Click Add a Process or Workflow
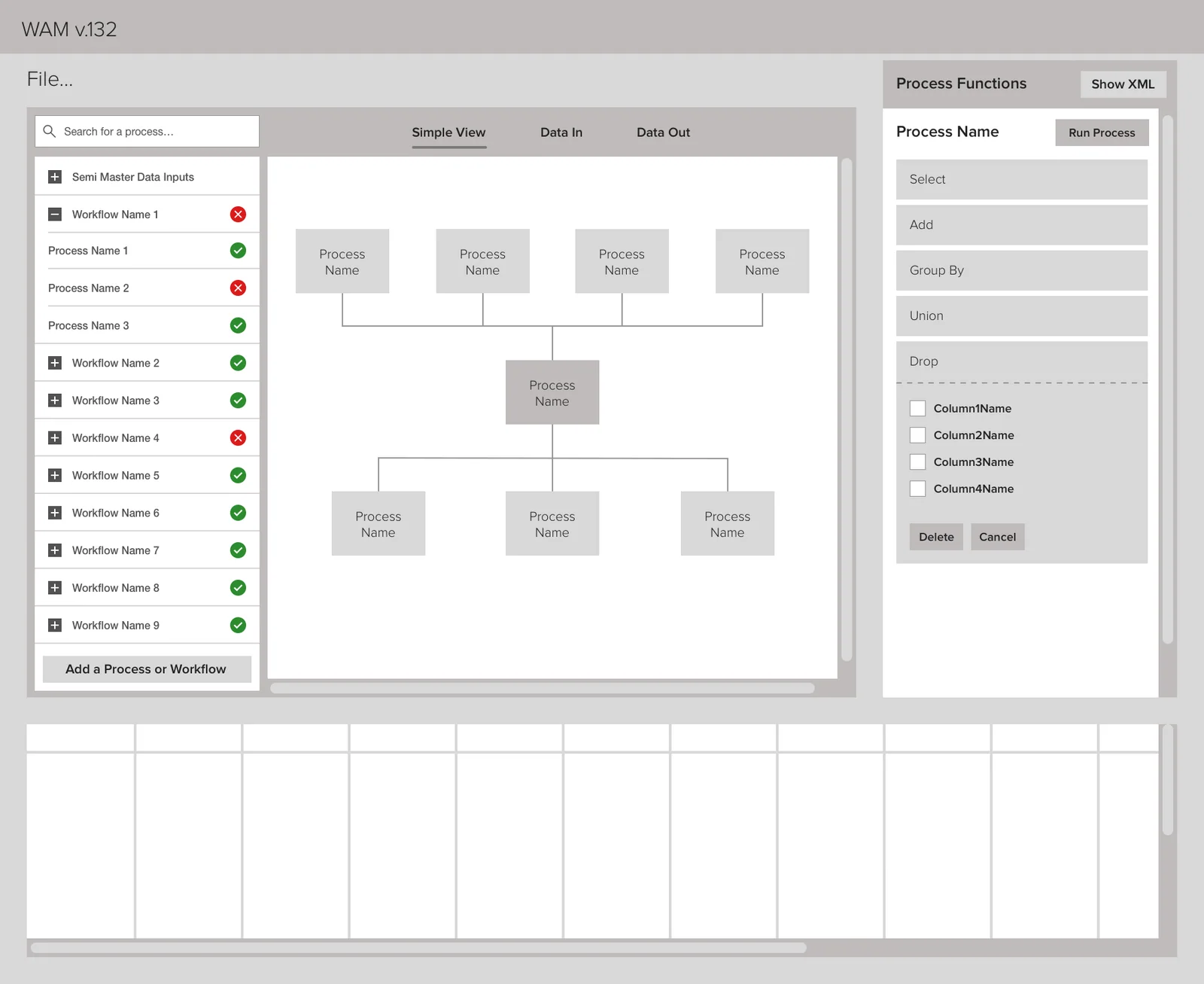The width and height of the screenshot is (1204, 984). (146, 669)
